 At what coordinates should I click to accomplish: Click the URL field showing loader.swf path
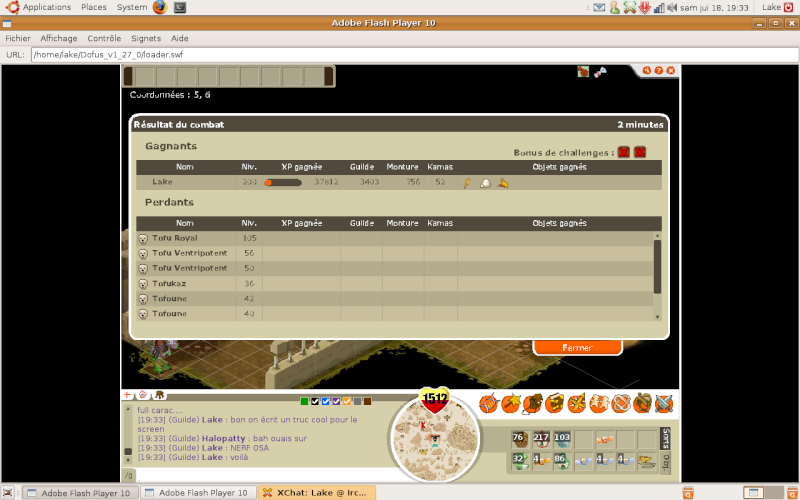(x=415, y=55)
